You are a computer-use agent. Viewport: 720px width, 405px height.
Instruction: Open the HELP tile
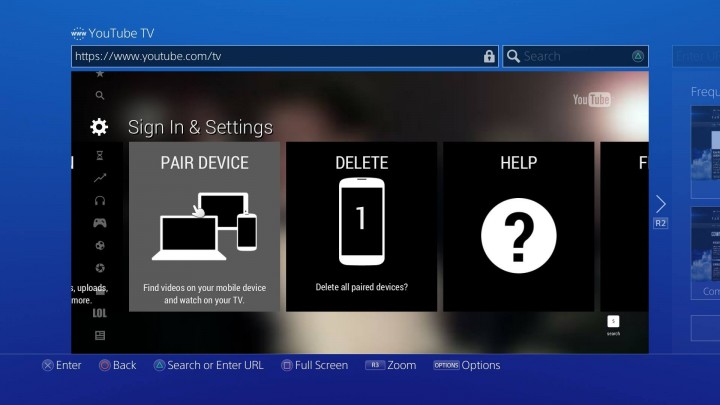(x=518, y=226)
